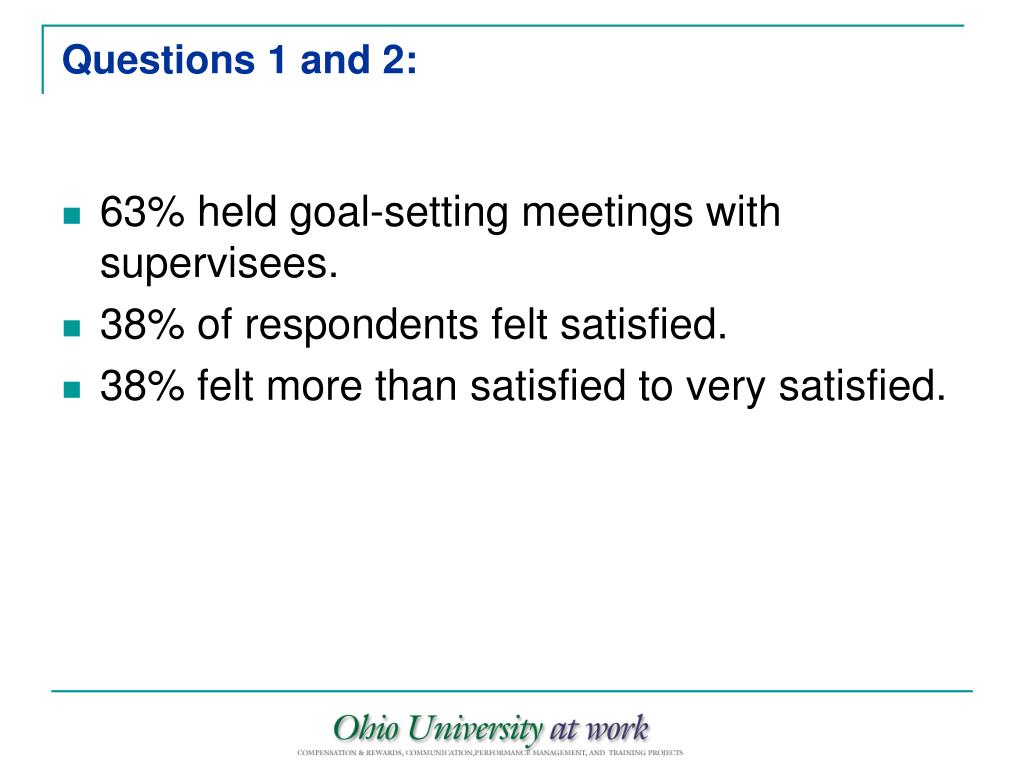Click the word 'respondents' in the second bullet

coord(361,326)
